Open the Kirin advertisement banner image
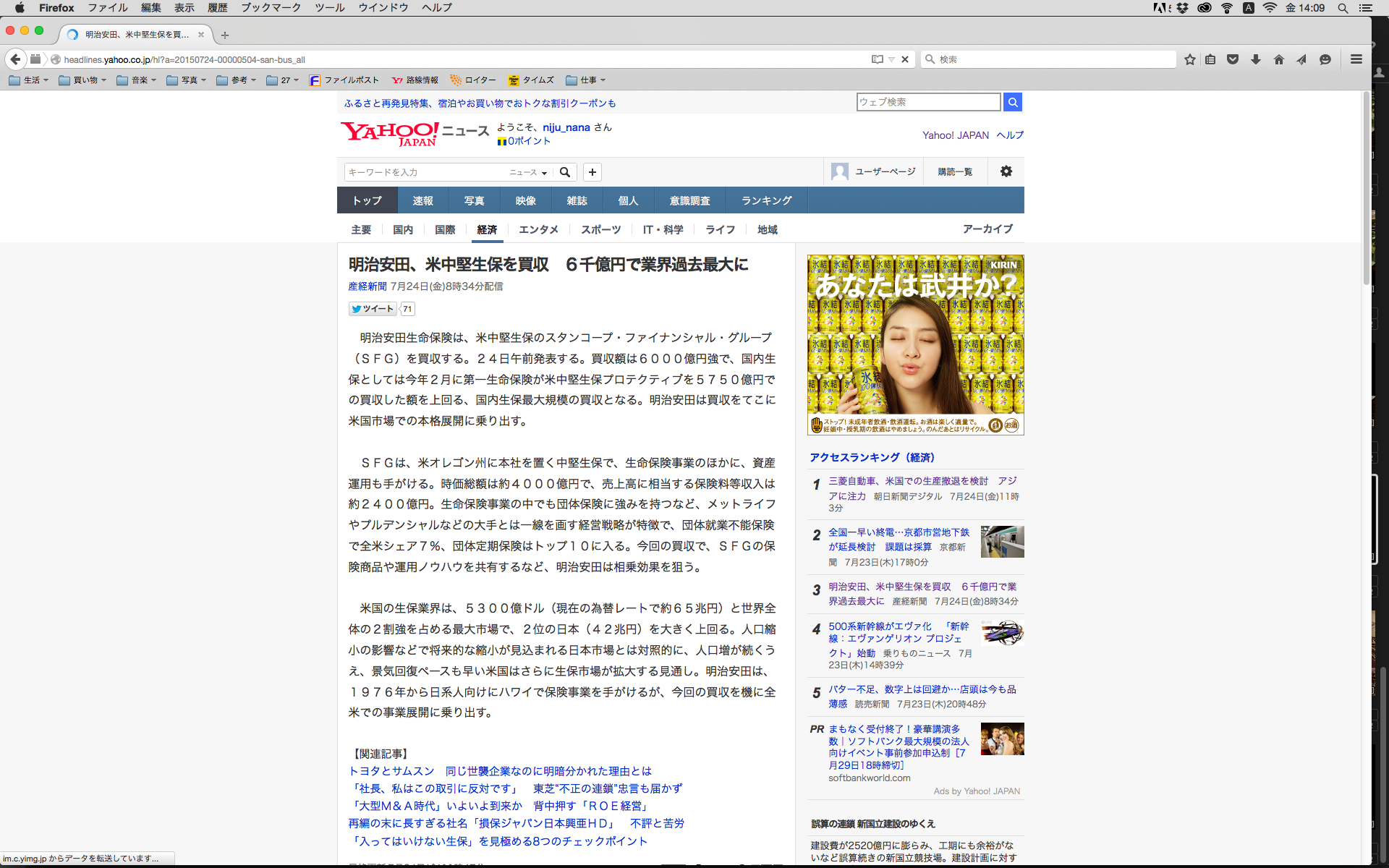The width and height of the screenshot is (1389, 868). coord(915,344)
